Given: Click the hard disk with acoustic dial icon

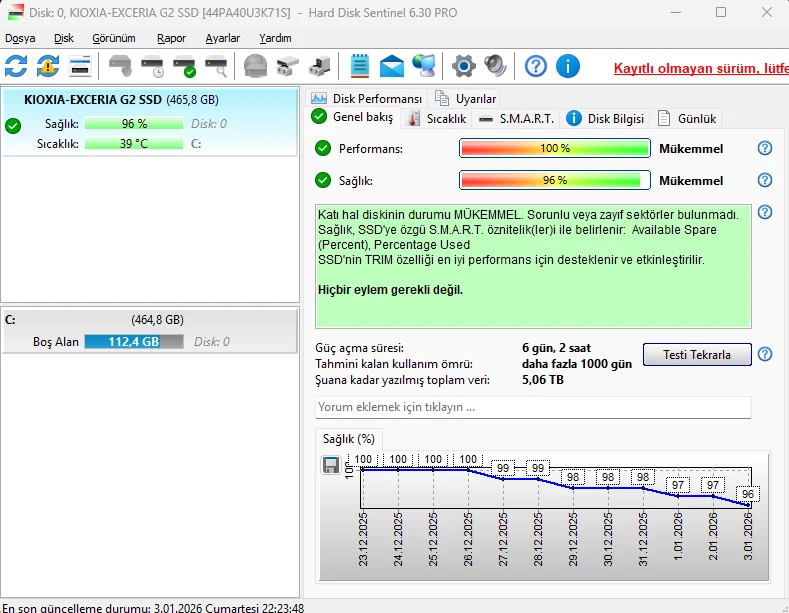Looking at the screenshot, I should click(120, 66).
